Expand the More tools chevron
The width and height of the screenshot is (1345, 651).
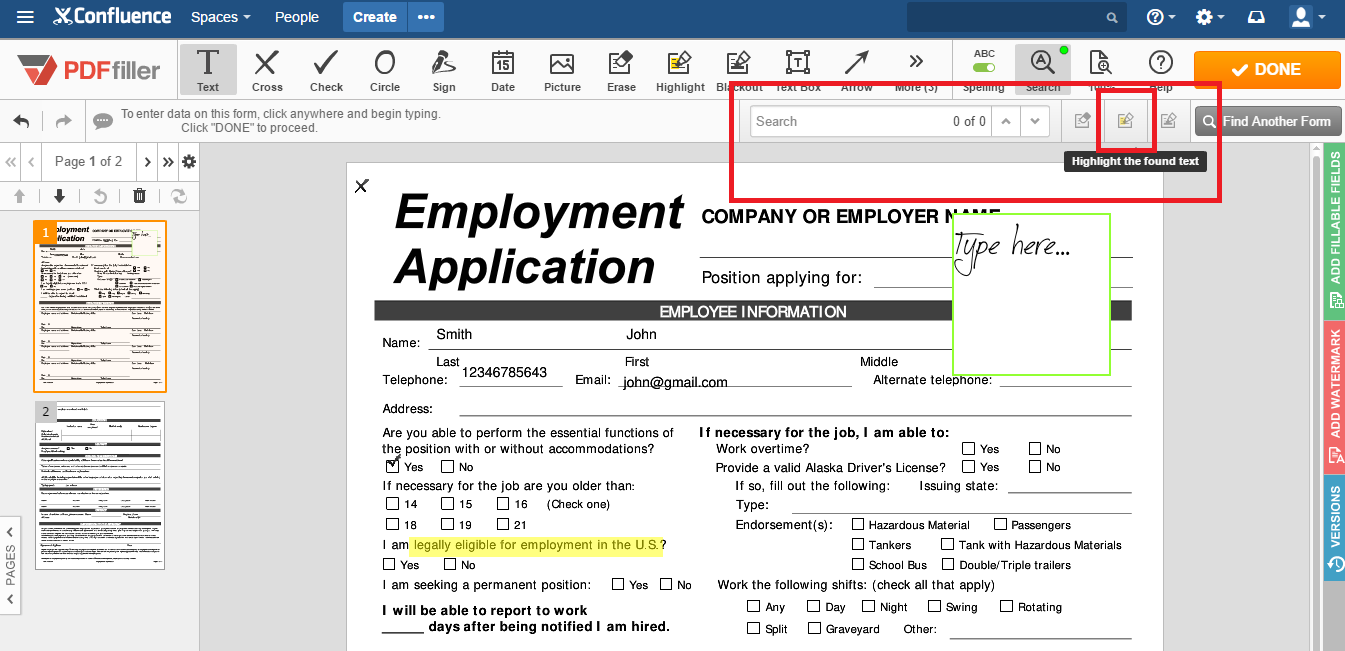pos(916,62)
